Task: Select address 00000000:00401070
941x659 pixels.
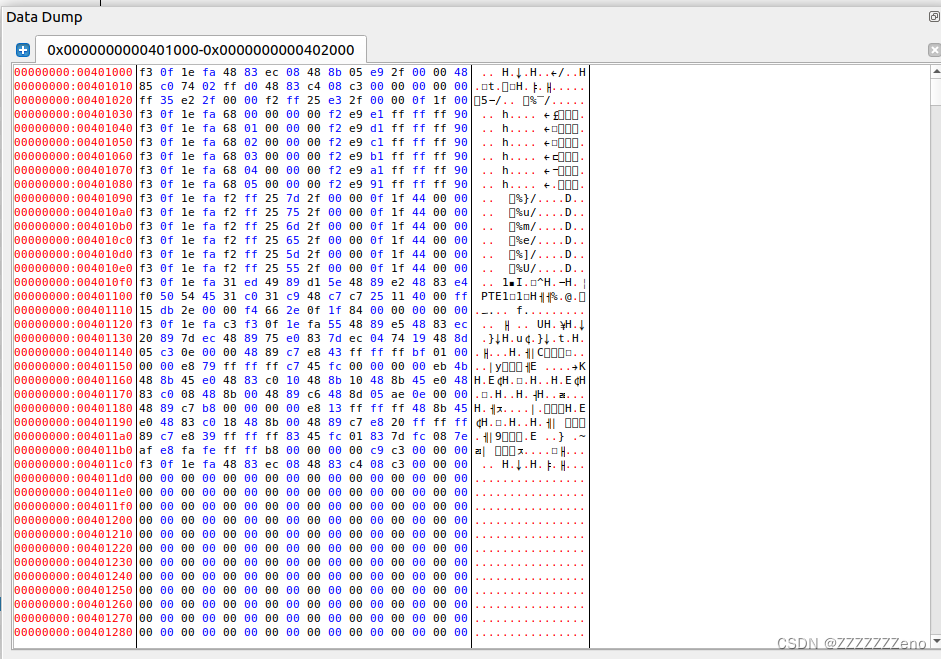Action: (x=73, y=170)
